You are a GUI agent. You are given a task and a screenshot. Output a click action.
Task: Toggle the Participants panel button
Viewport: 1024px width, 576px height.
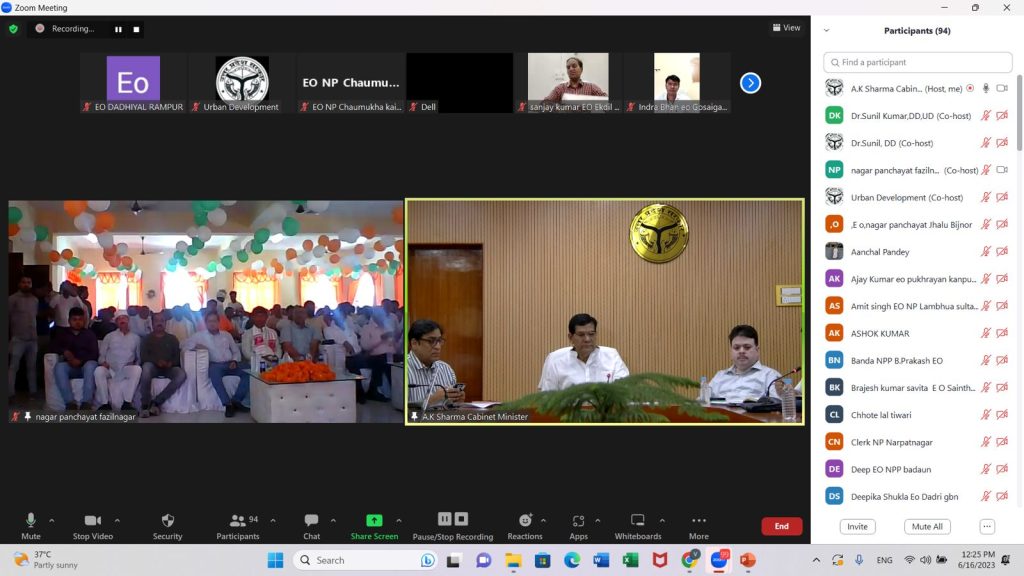point(238,526)
